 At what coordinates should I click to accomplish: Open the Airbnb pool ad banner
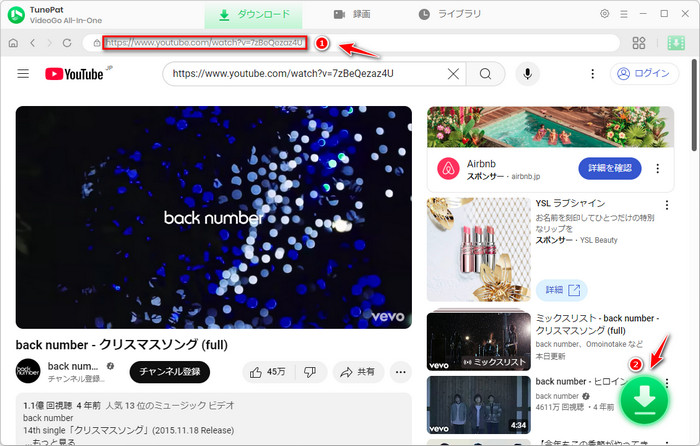point(550,127)
